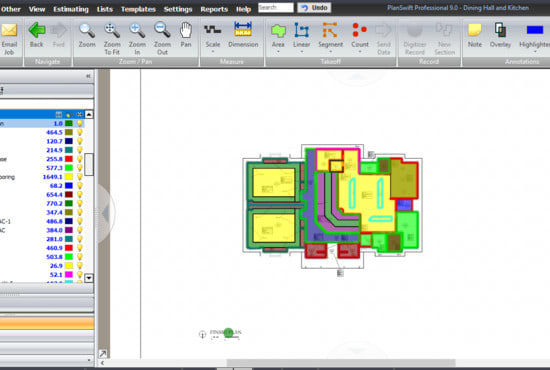Click the takeoff list scroll-up arrow

click(89, 114)
